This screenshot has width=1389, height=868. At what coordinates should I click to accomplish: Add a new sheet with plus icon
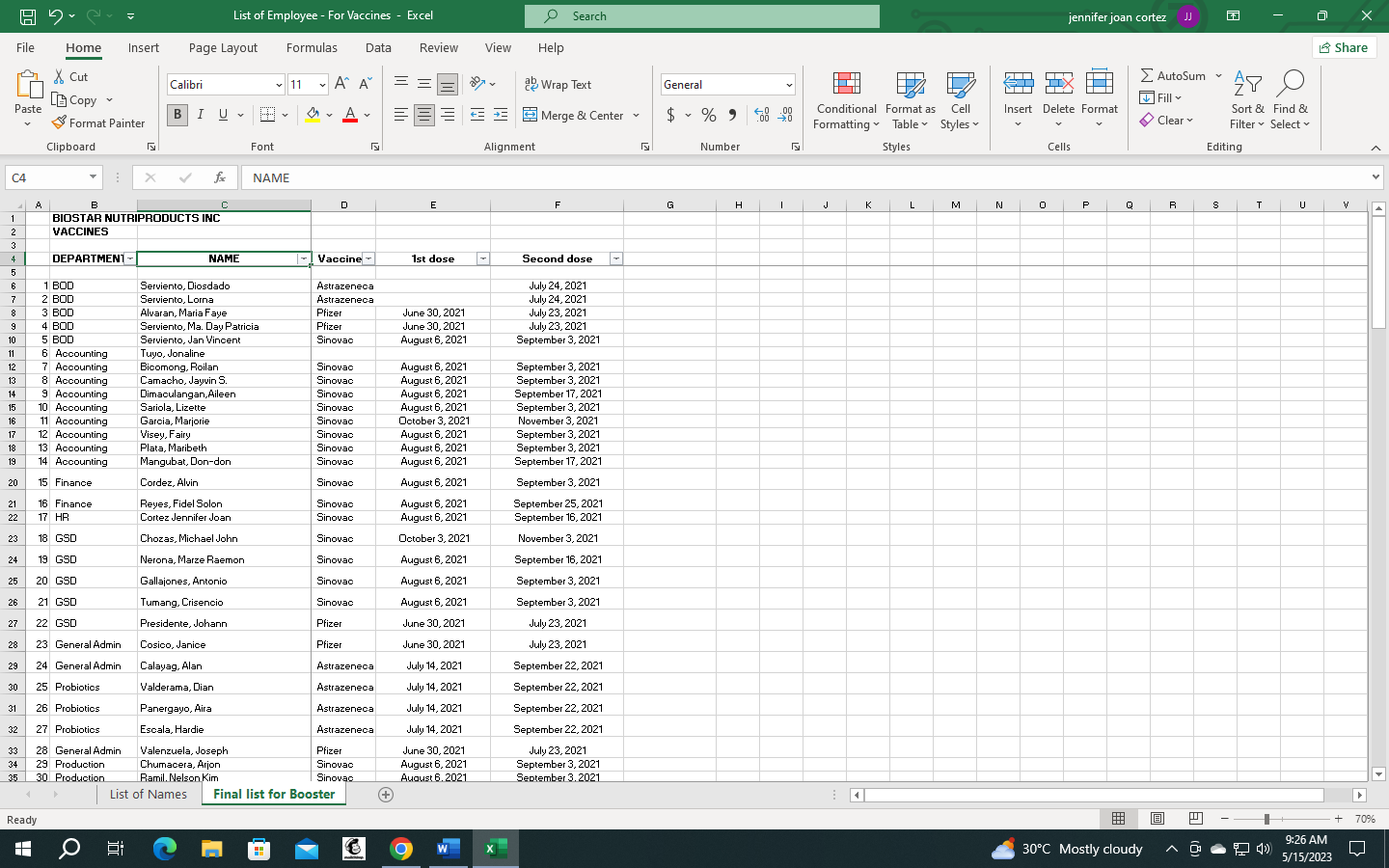click(x=386, y=795)
